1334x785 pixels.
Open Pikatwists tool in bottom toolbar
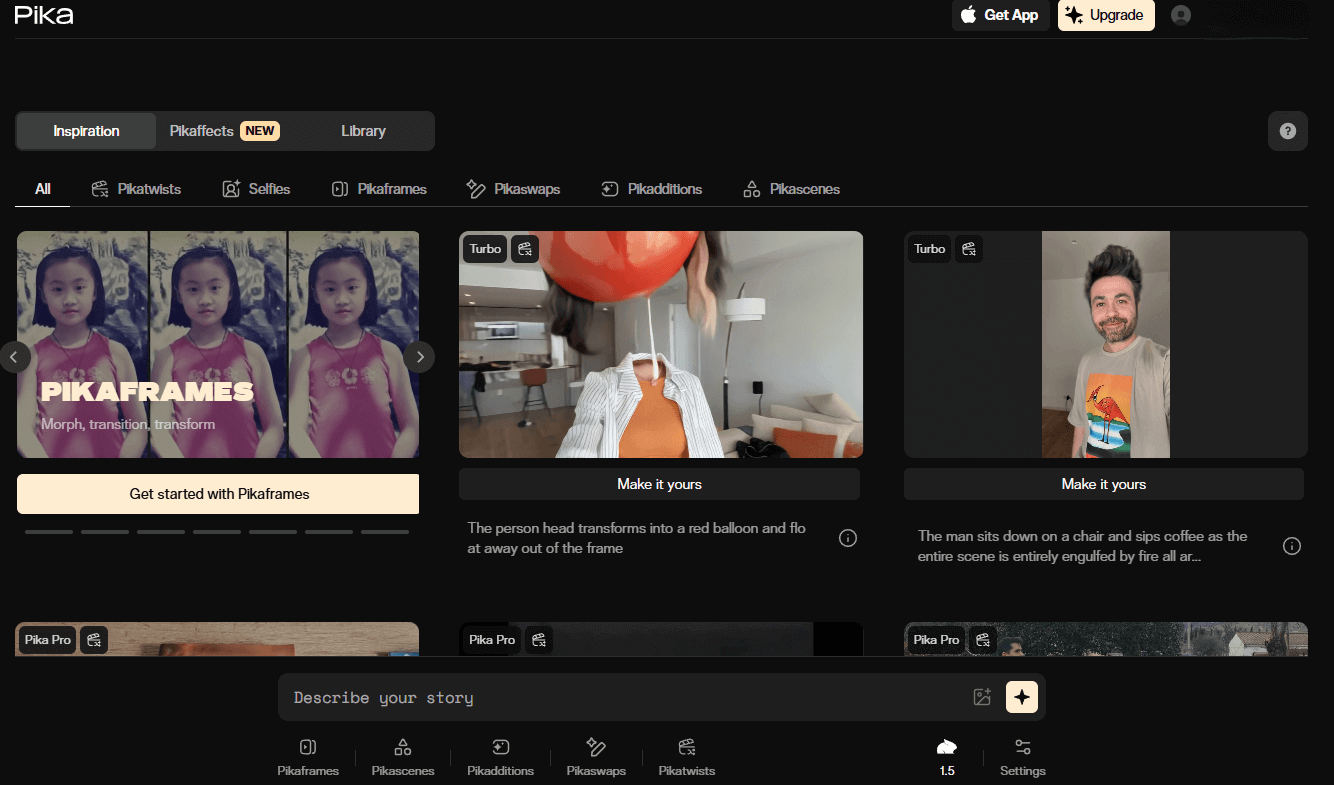pyautogui.click(x=686, y=757)
